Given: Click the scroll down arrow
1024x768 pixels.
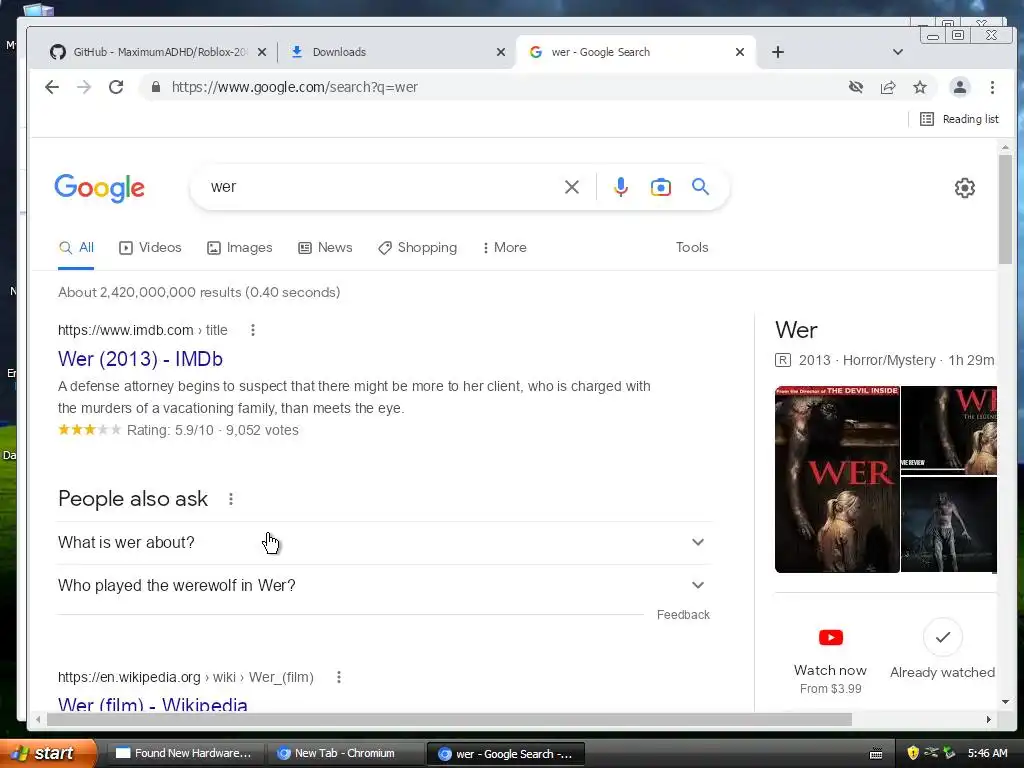Looking at the screenshot, I should tap(1005, 702).
